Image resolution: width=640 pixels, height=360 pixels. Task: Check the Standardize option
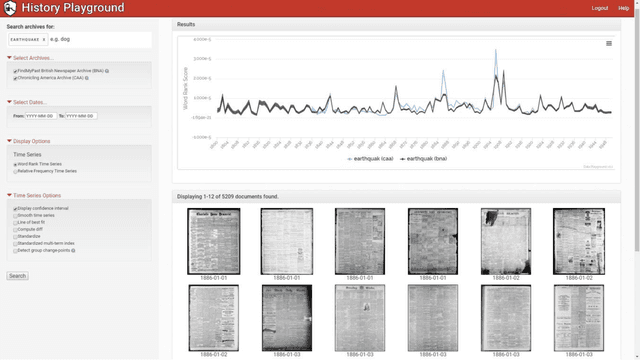(15, 236)
